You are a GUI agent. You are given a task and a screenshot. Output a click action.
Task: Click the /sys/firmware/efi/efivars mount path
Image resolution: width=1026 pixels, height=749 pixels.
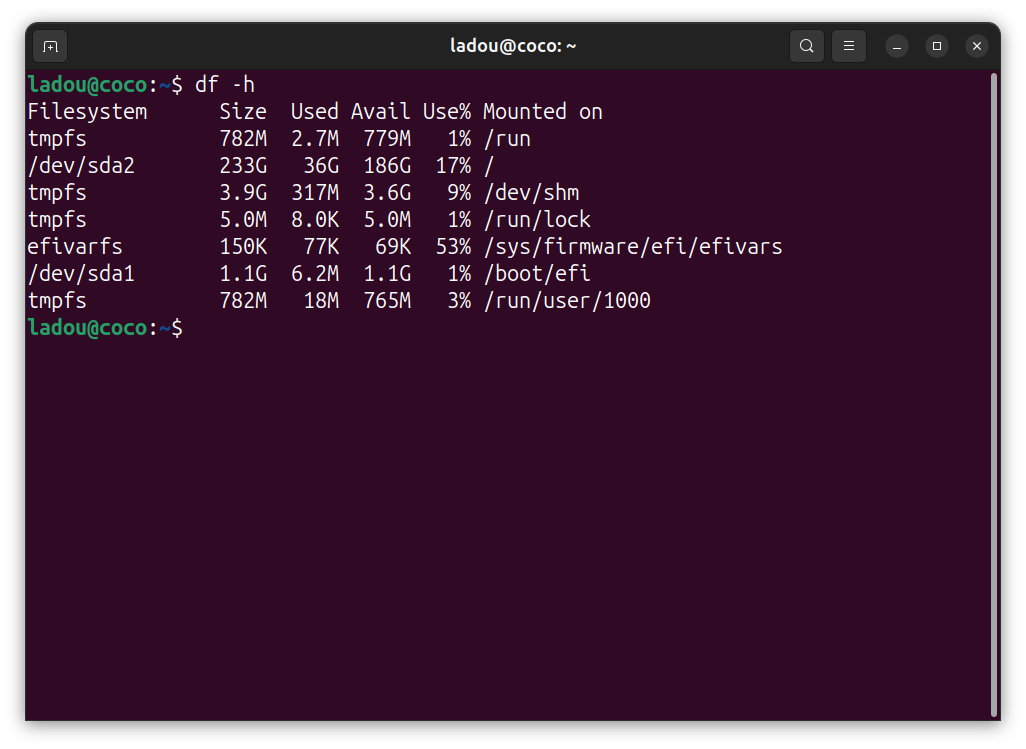tap(632, 247)
